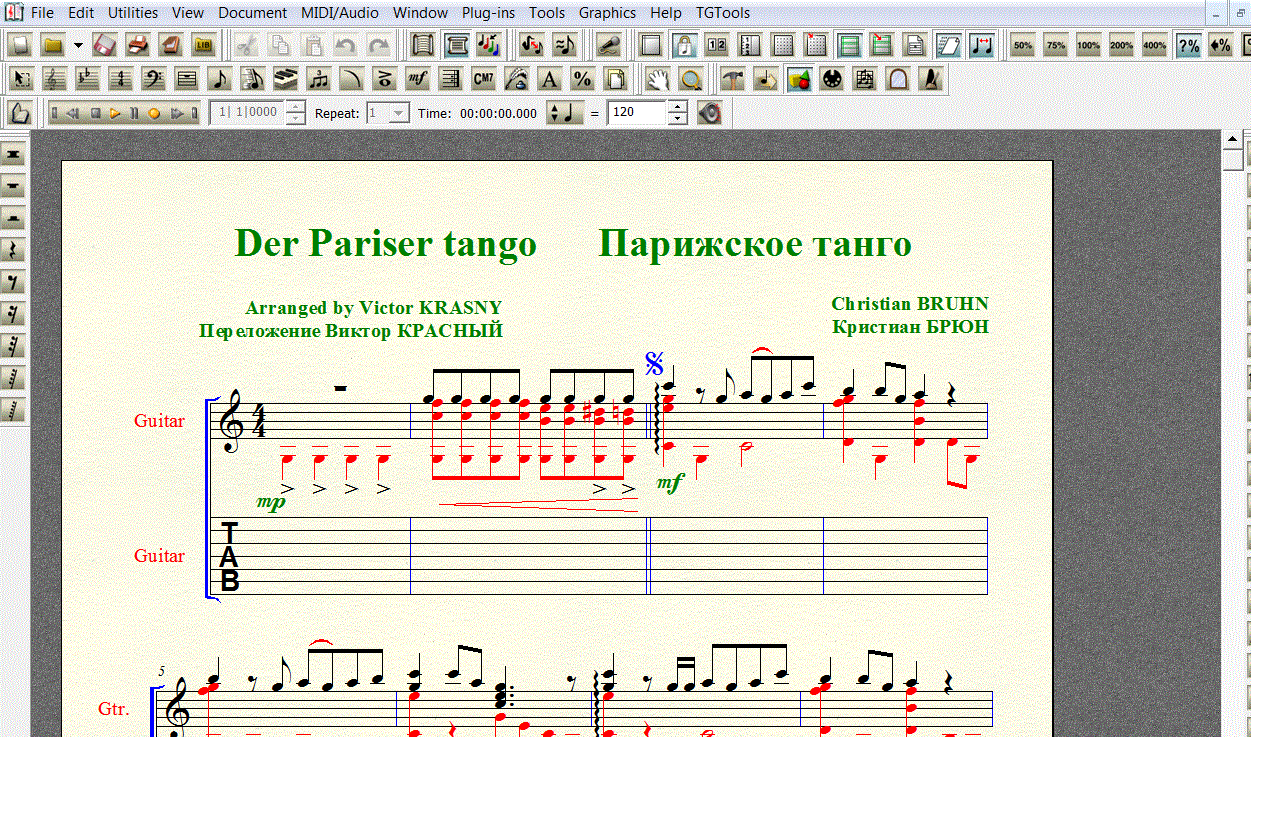Select the Staff tool treble clef icon
Screen dimensions: 1274x813
point(55,79)
